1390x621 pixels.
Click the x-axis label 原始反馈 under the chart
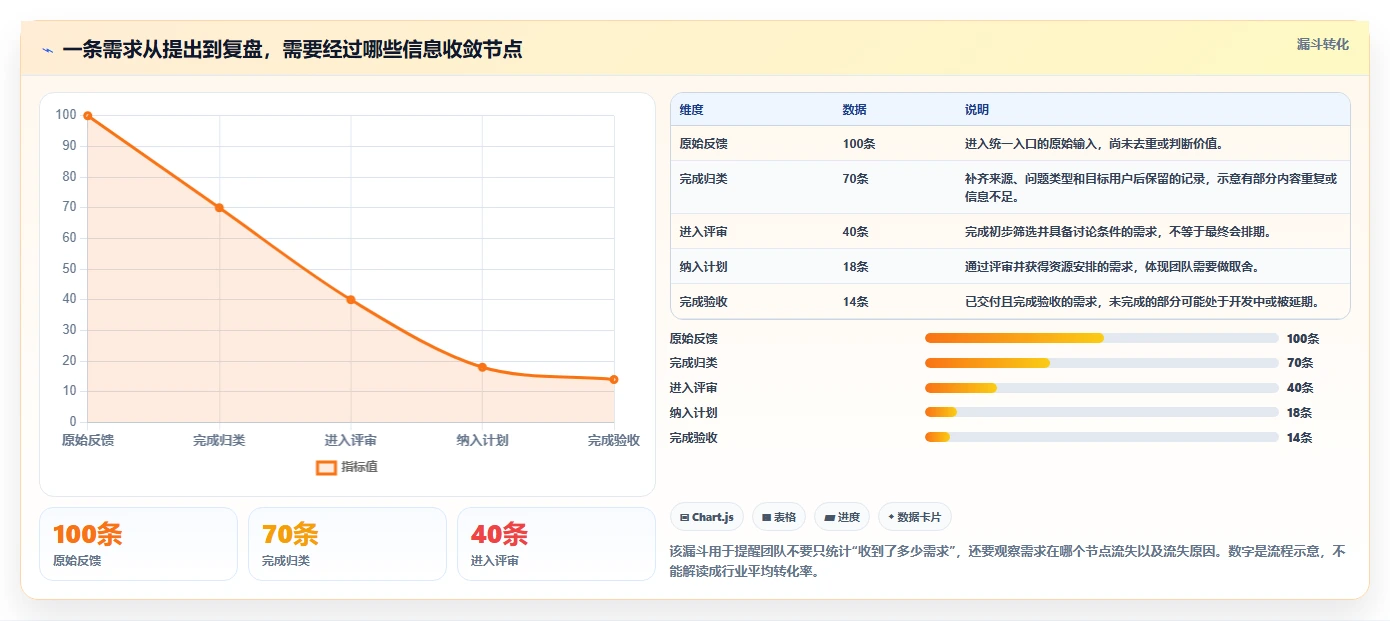coord(88,440)
